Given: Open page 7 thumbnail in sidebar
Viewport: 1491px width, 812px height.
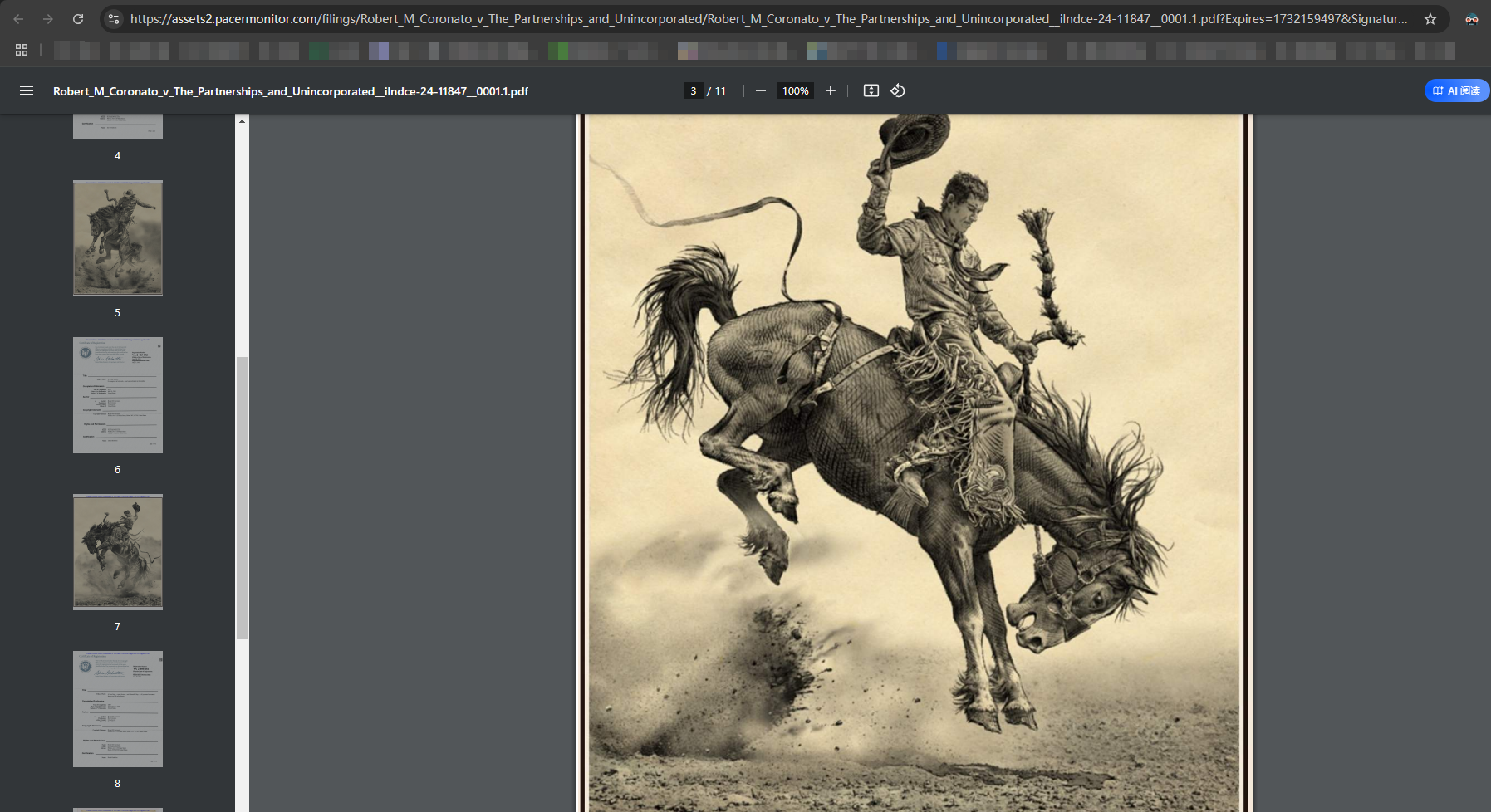Looking at the screenshot, I should click(118, 552).
